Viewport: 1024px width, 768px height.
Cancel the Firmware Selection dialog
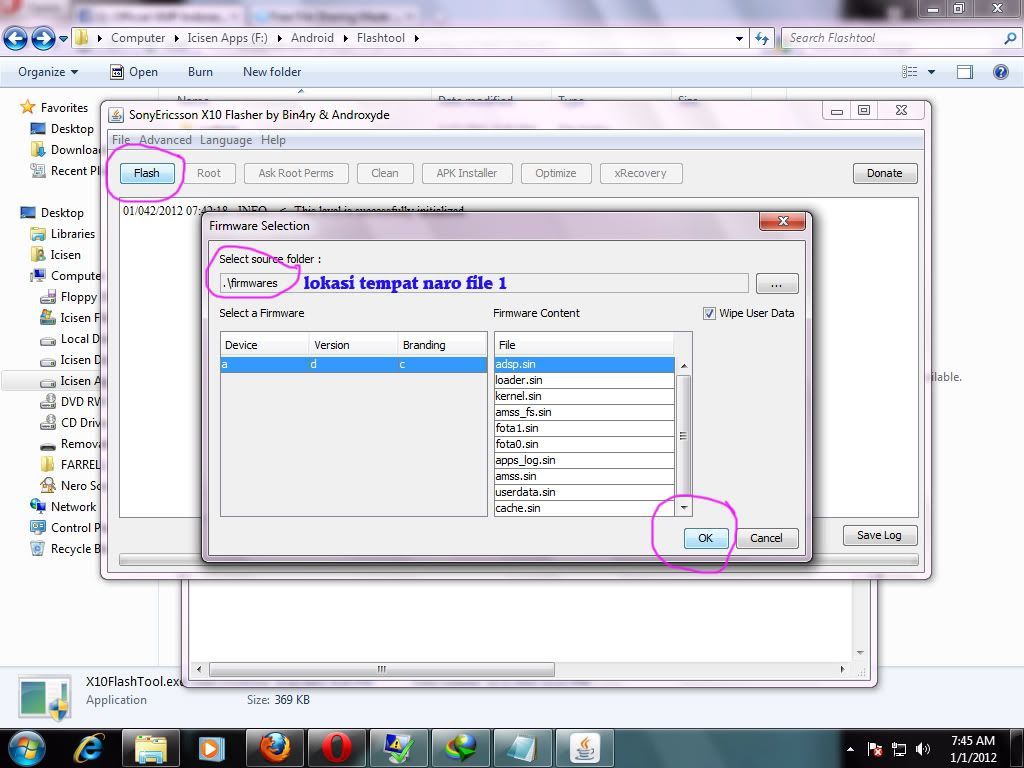[x=767, y=538]
